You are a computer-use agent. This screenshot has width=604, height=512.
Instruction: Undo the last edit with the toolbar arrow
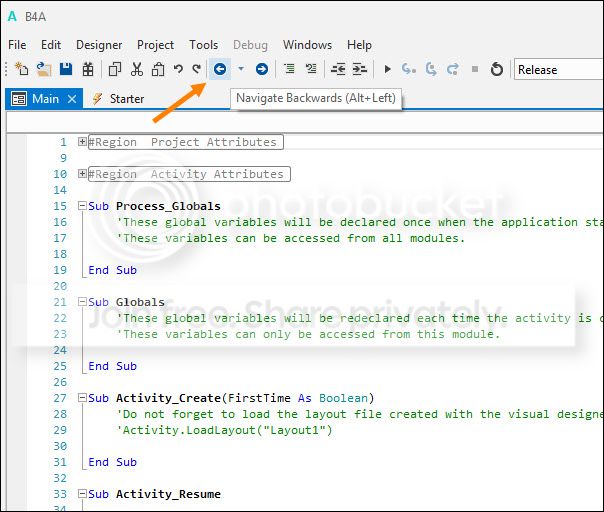(178, 69)
